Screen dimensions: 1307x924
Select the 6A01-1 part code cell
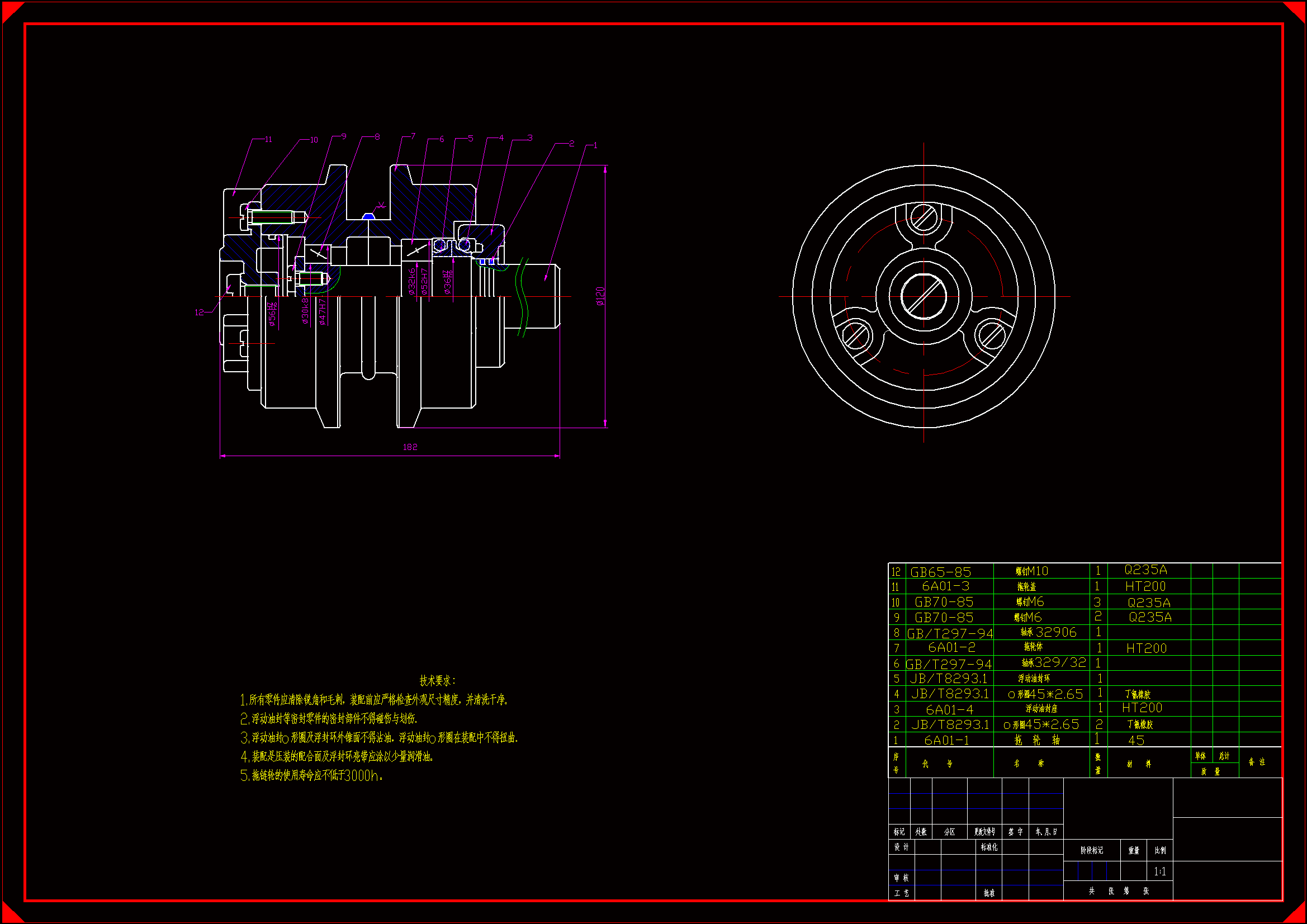pos(946,740)
